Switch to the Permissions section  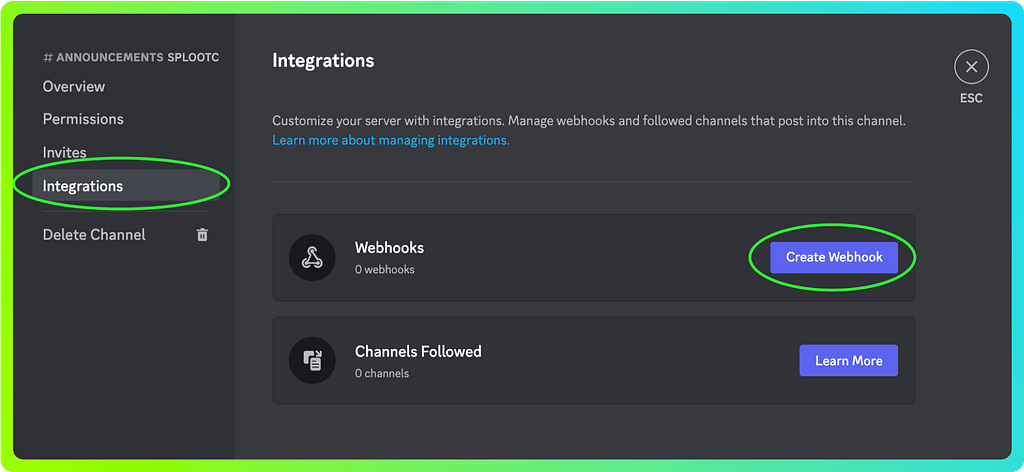click(83, 119)
